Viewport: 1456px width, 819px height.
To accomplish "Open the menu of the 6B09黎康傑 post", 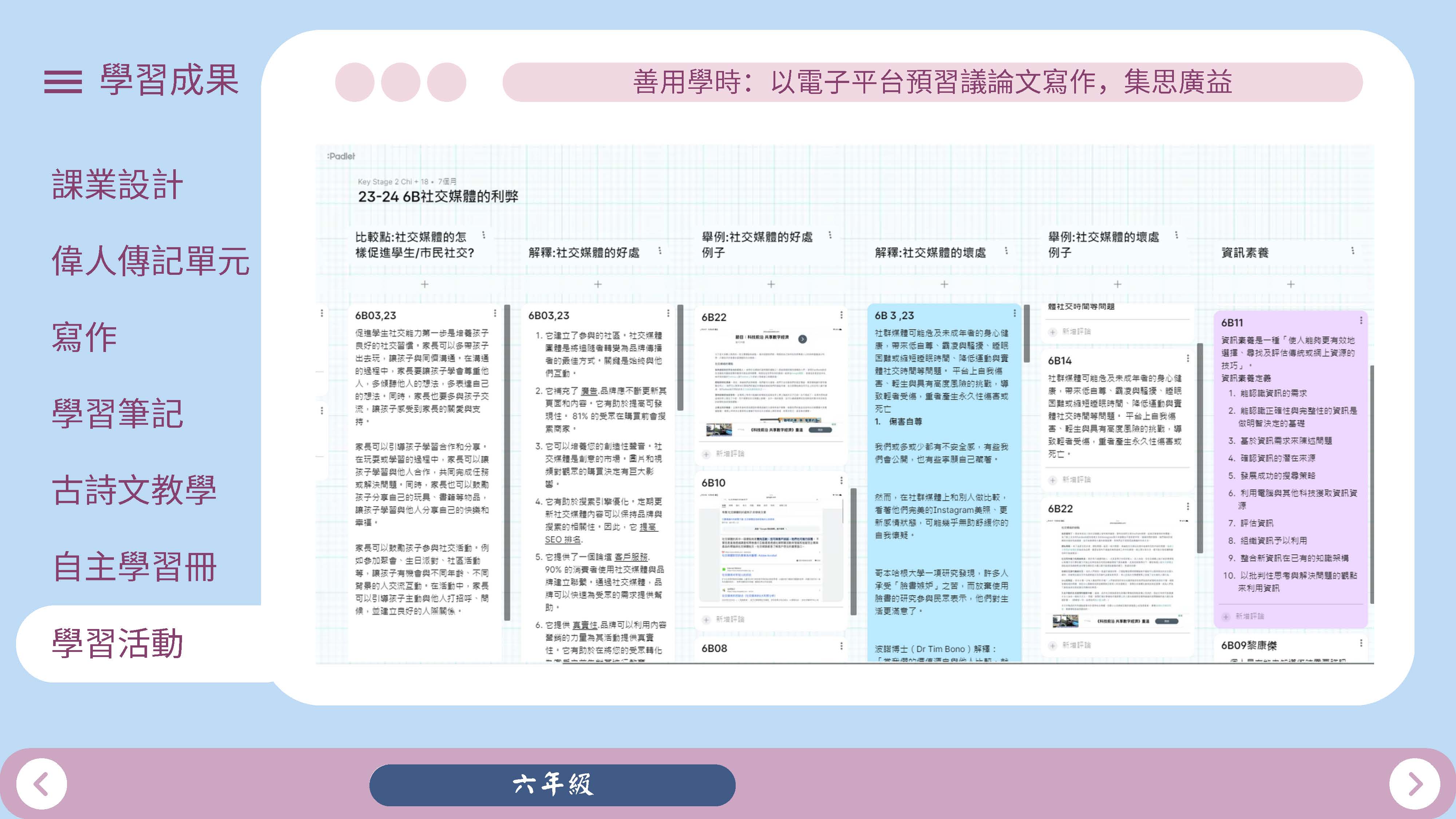I will [x=1361, y=643].
